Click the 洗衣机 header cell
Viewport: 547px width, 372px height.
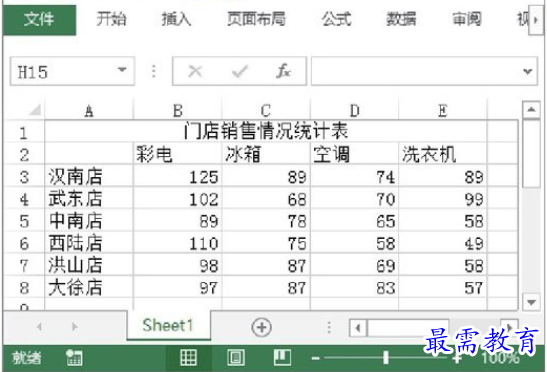point(443,154)
